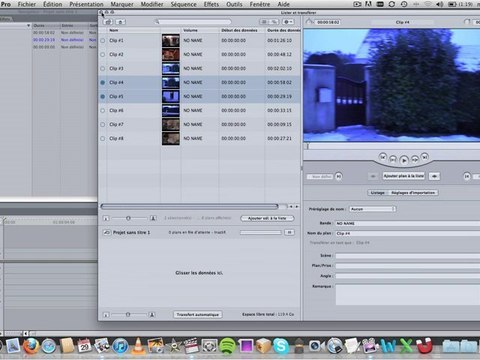Click the horizontal scrollbar under the clip list

pyautogui.click(x=189, y=207)
